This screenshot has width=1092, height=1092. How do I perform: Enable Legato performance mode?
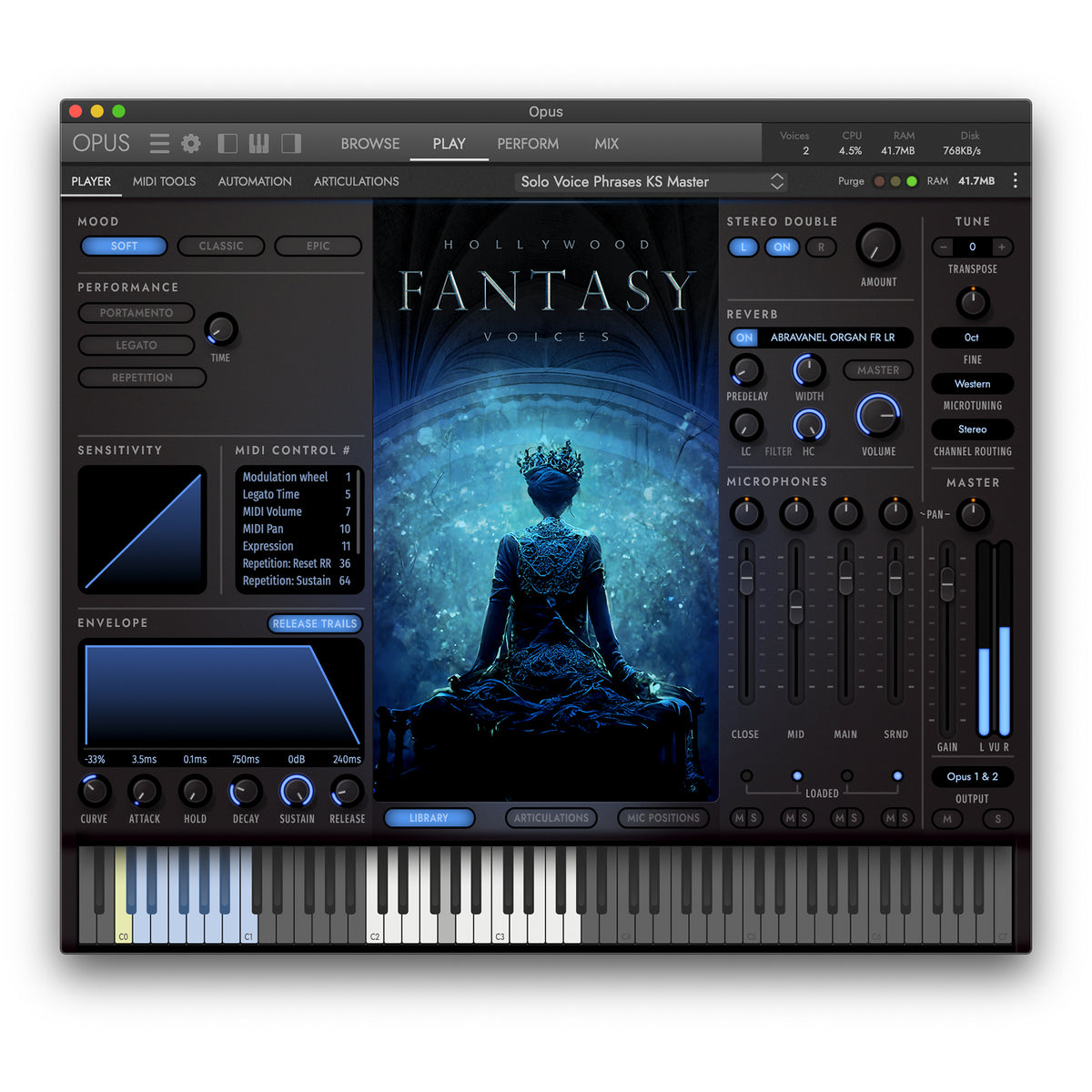[x=136, y=345]
